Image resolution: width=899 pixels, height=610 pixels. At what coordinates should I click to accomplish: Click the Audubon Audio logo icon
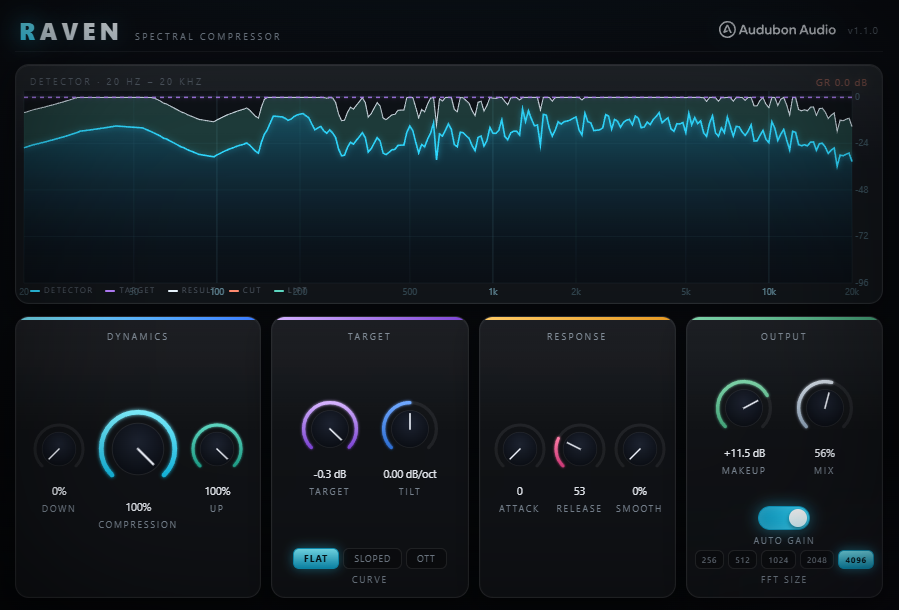tap(727, 29)
